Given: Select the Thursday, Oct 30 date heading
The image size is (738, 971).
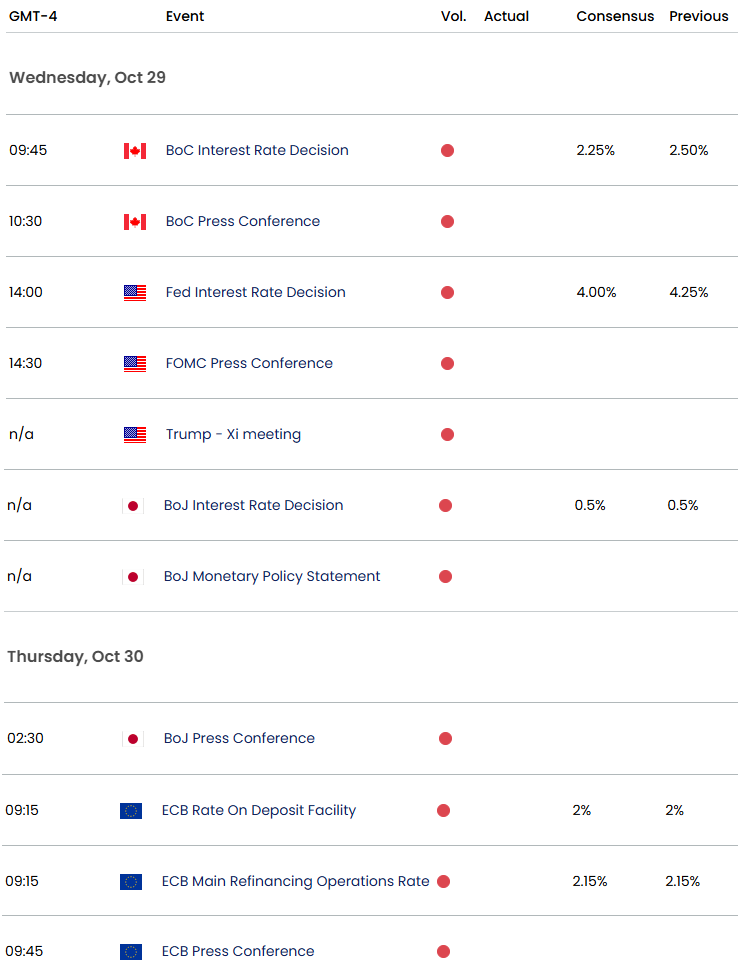Looking at the screenshot, I should coord(76,657).
